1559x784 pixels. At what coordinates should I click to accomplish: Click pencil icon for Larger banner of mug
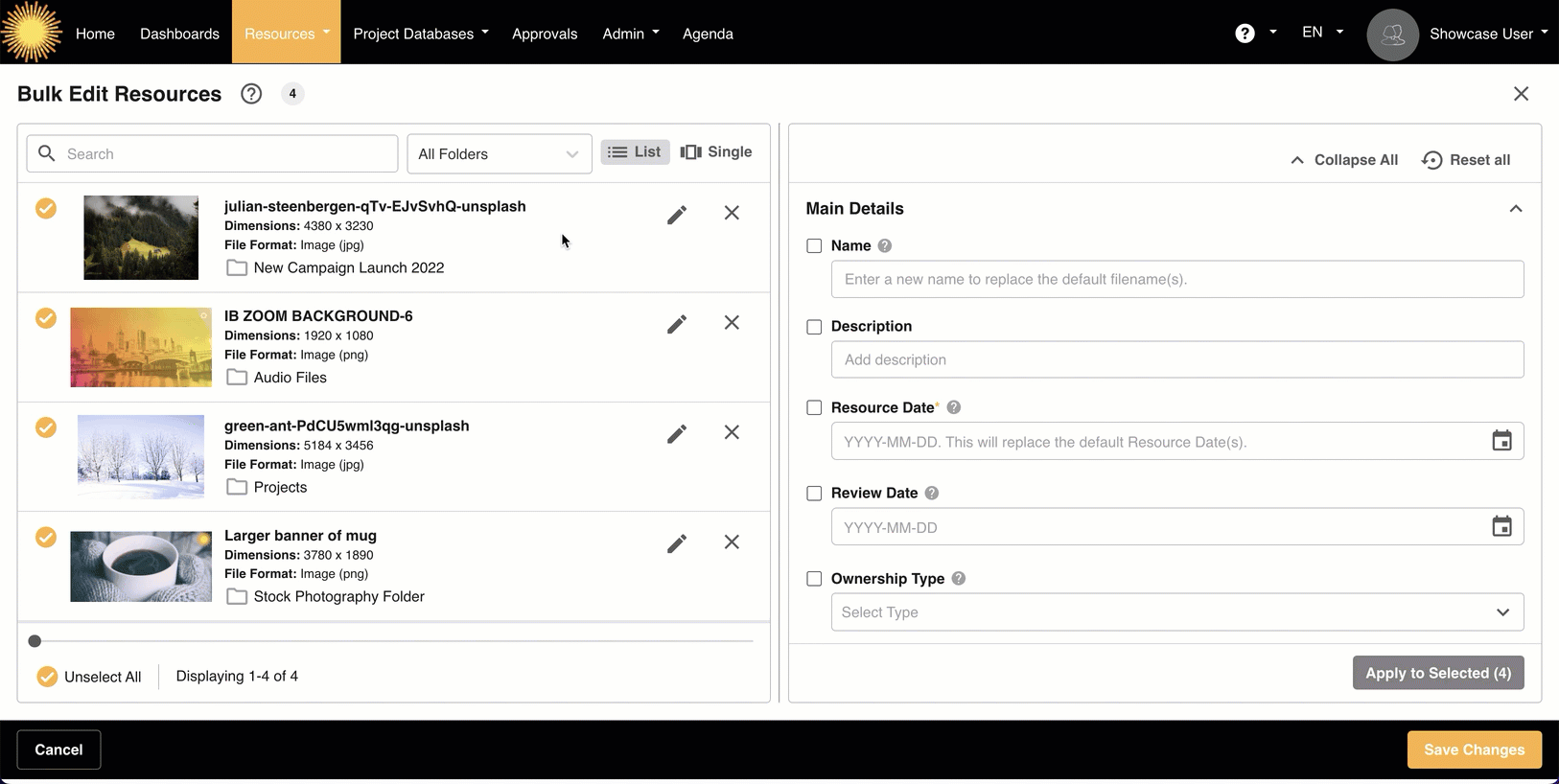[677, 543]
